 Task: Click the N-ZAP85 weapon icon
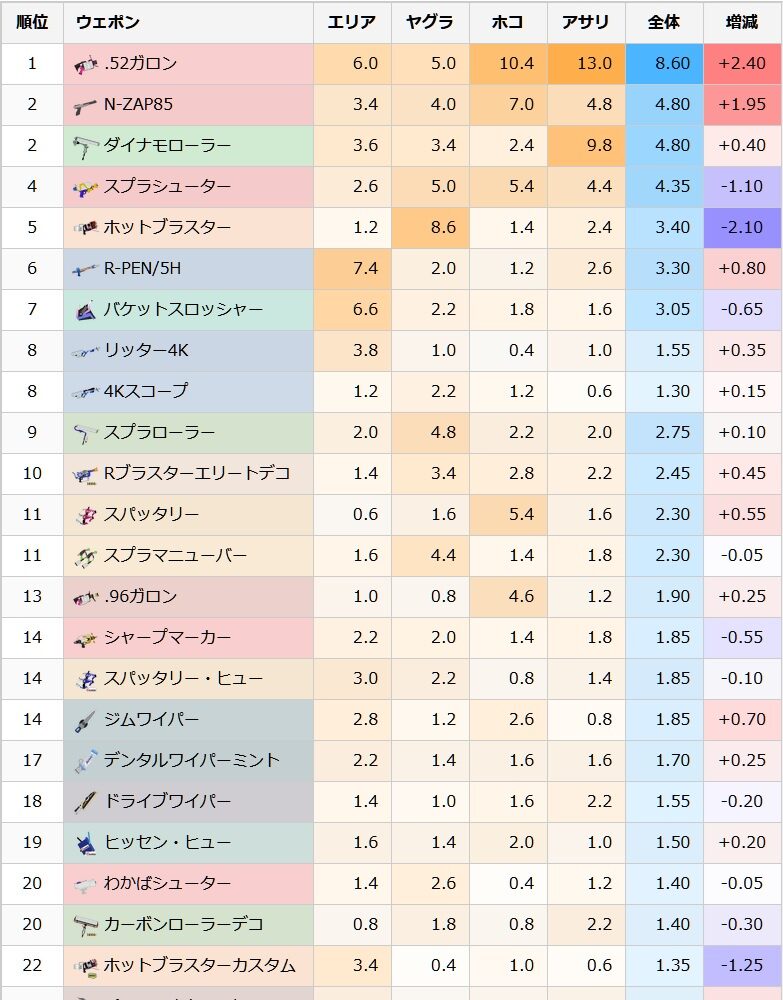(x=85, y=105)
